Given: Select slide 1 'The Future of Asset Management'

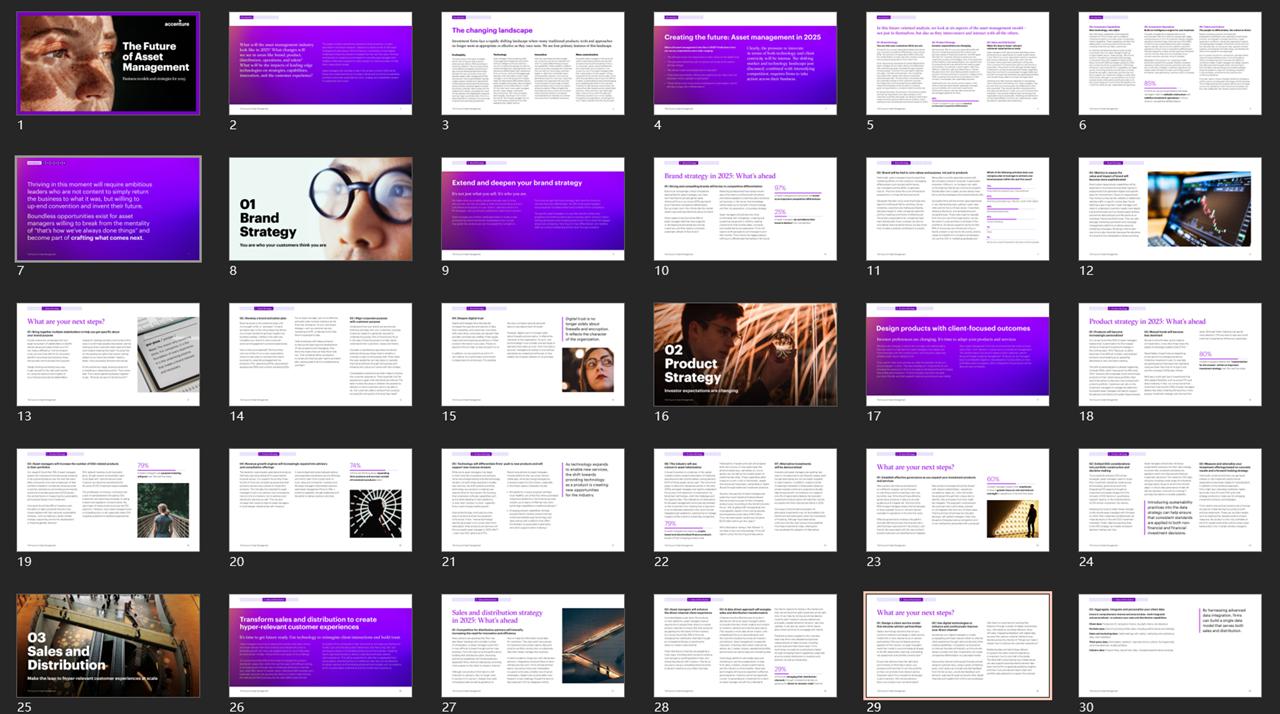Looking at the screenshot, I should point(108,63).
